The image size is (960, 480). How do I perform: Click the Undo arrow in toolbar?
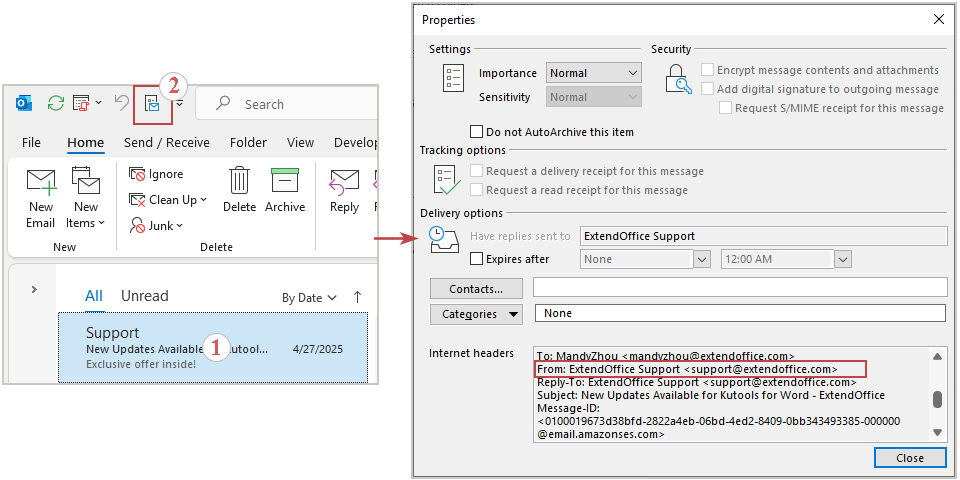121,103
